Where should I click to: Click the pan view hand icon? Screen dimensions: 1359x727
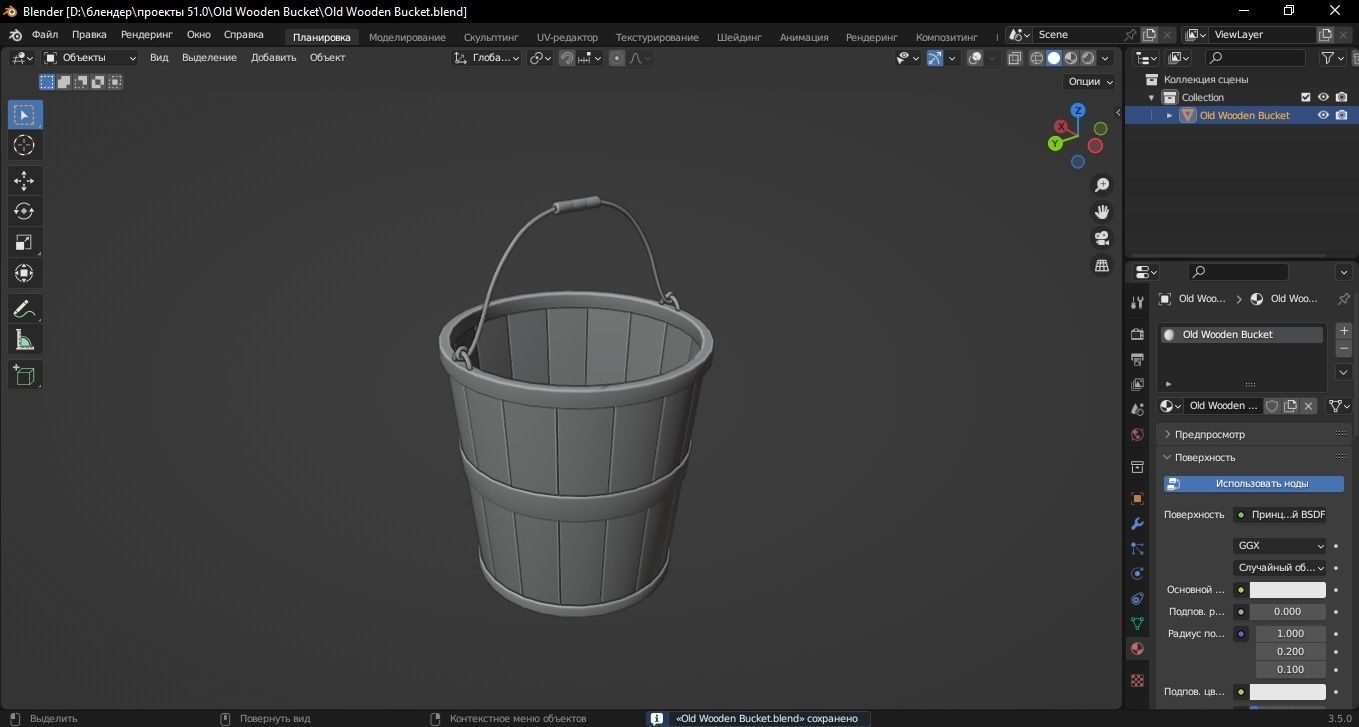click(1102, 212)
